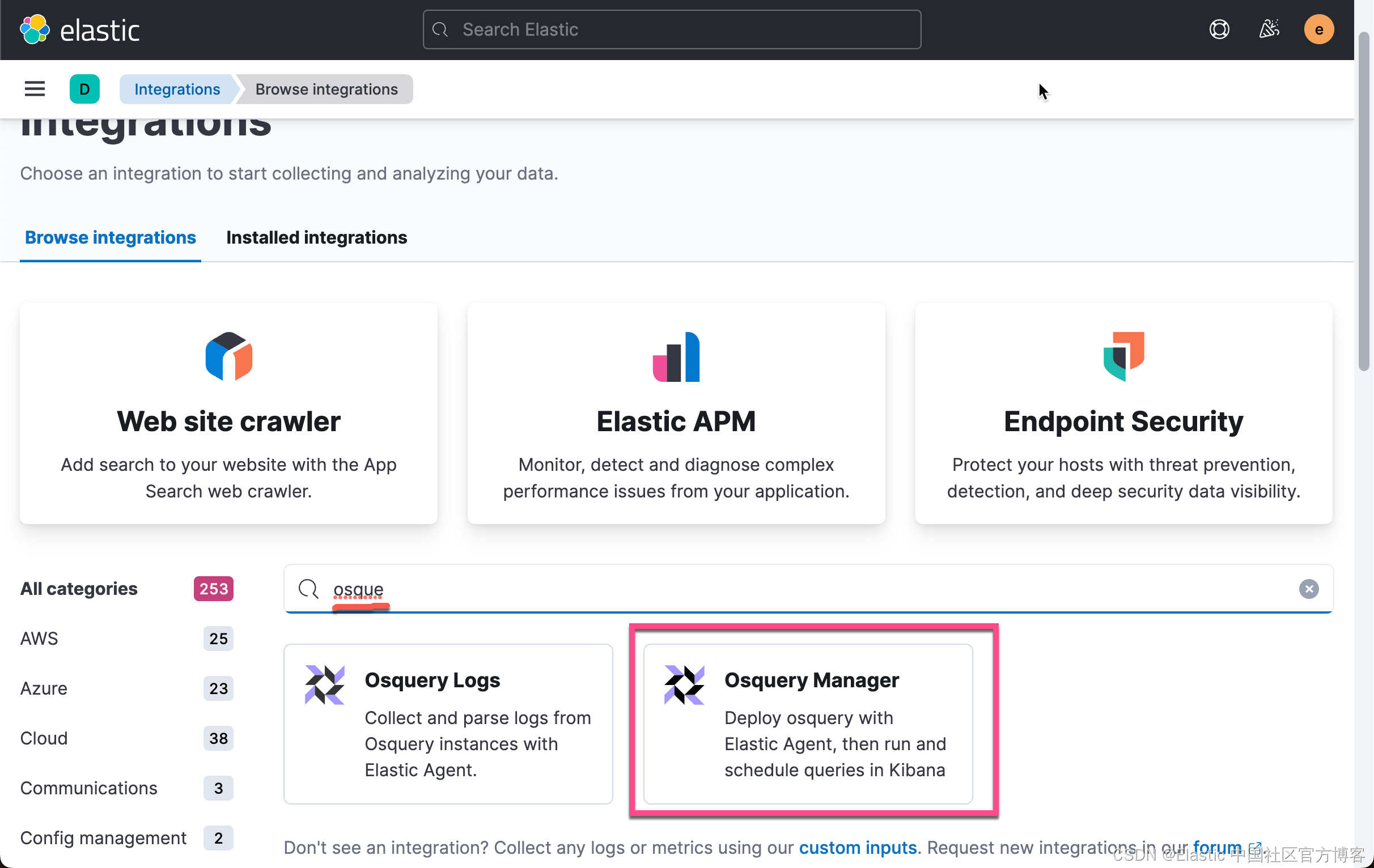Click the Integrations breadcrumb
The width and height of the screenshot is (1374, 868).
[177, 89]
